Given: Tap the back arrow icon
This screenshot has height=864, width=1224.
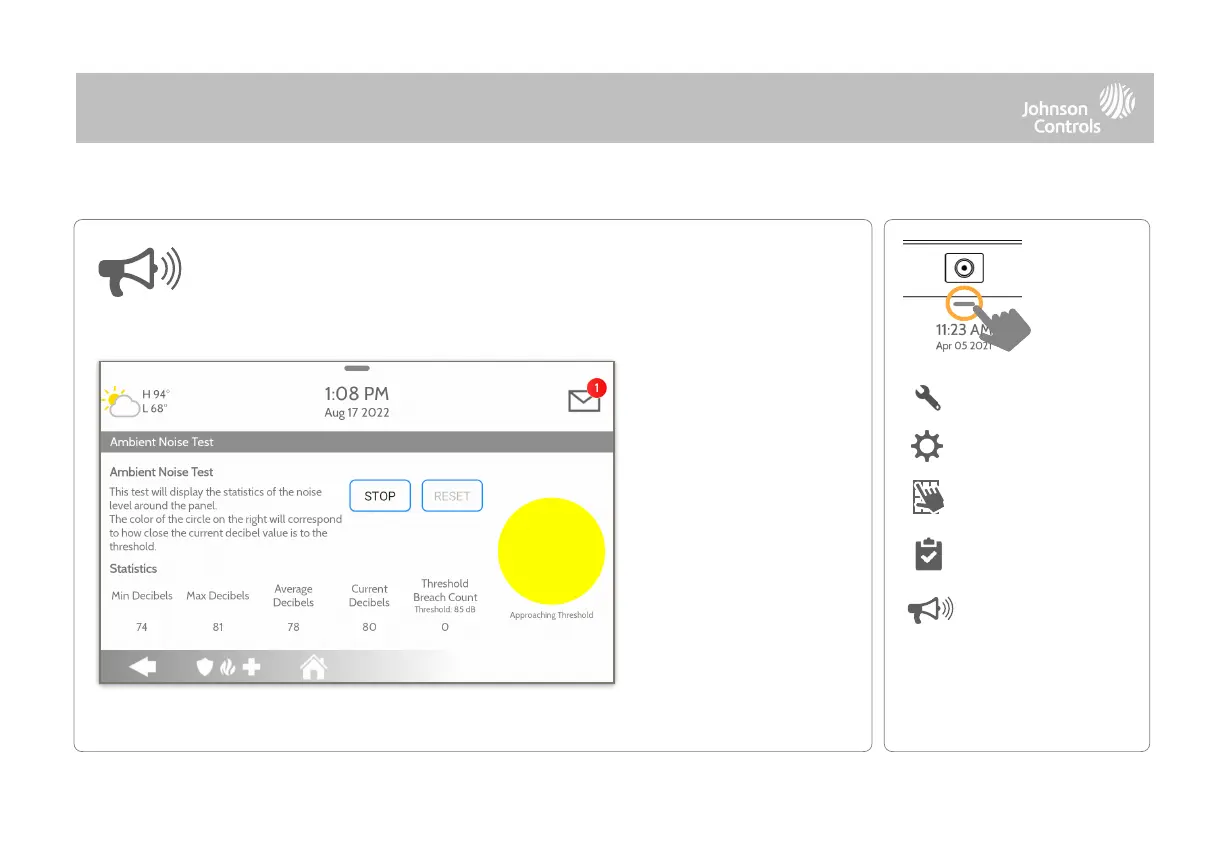Looking at the screenshot, I should [143, 667].
